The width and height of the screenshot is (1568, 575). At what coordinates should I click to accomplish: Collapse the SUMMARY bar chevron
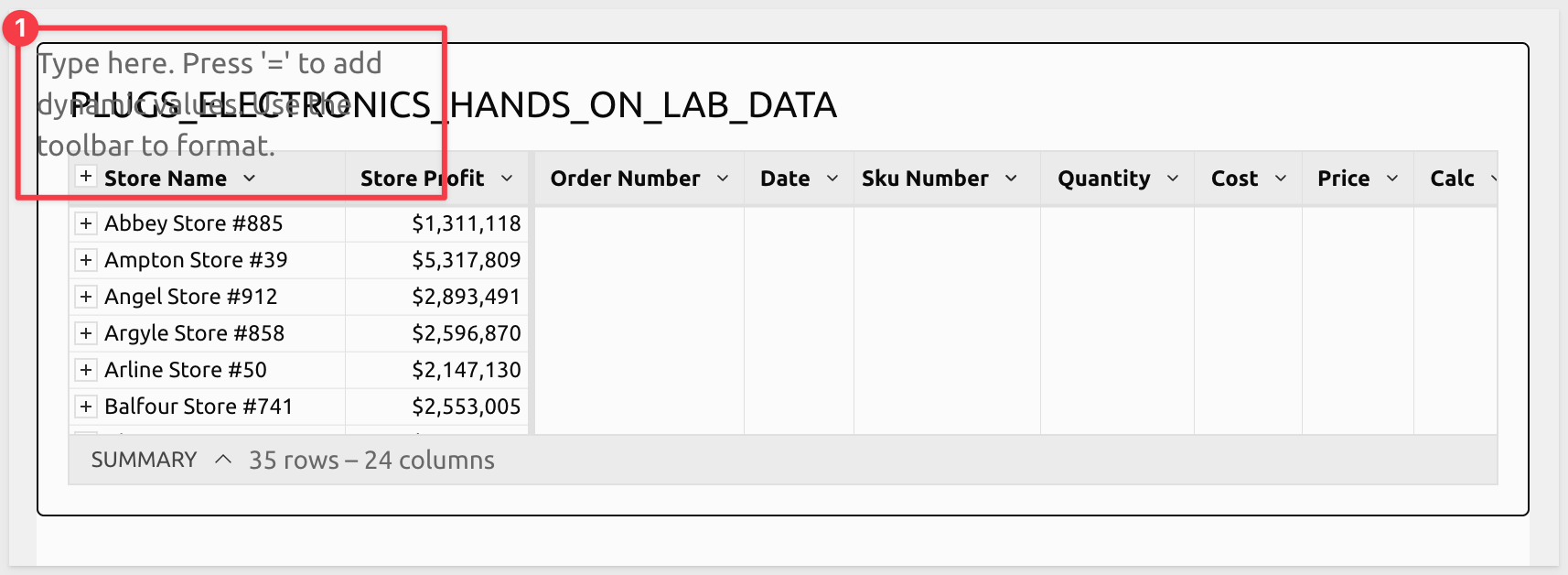click(x=223, y=460)
